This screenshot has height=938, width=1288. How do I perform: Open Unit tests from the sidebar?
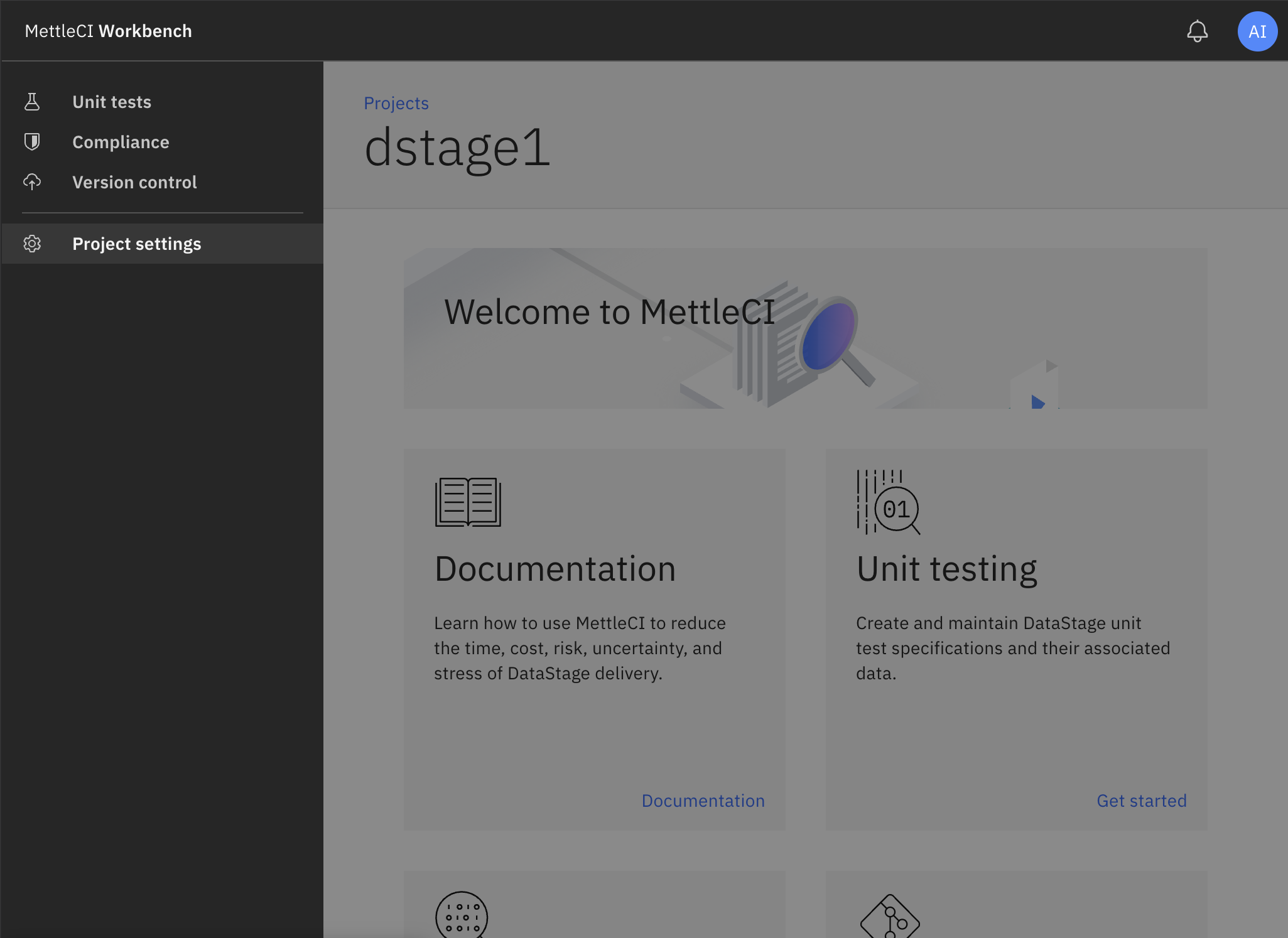pos(111,101)
